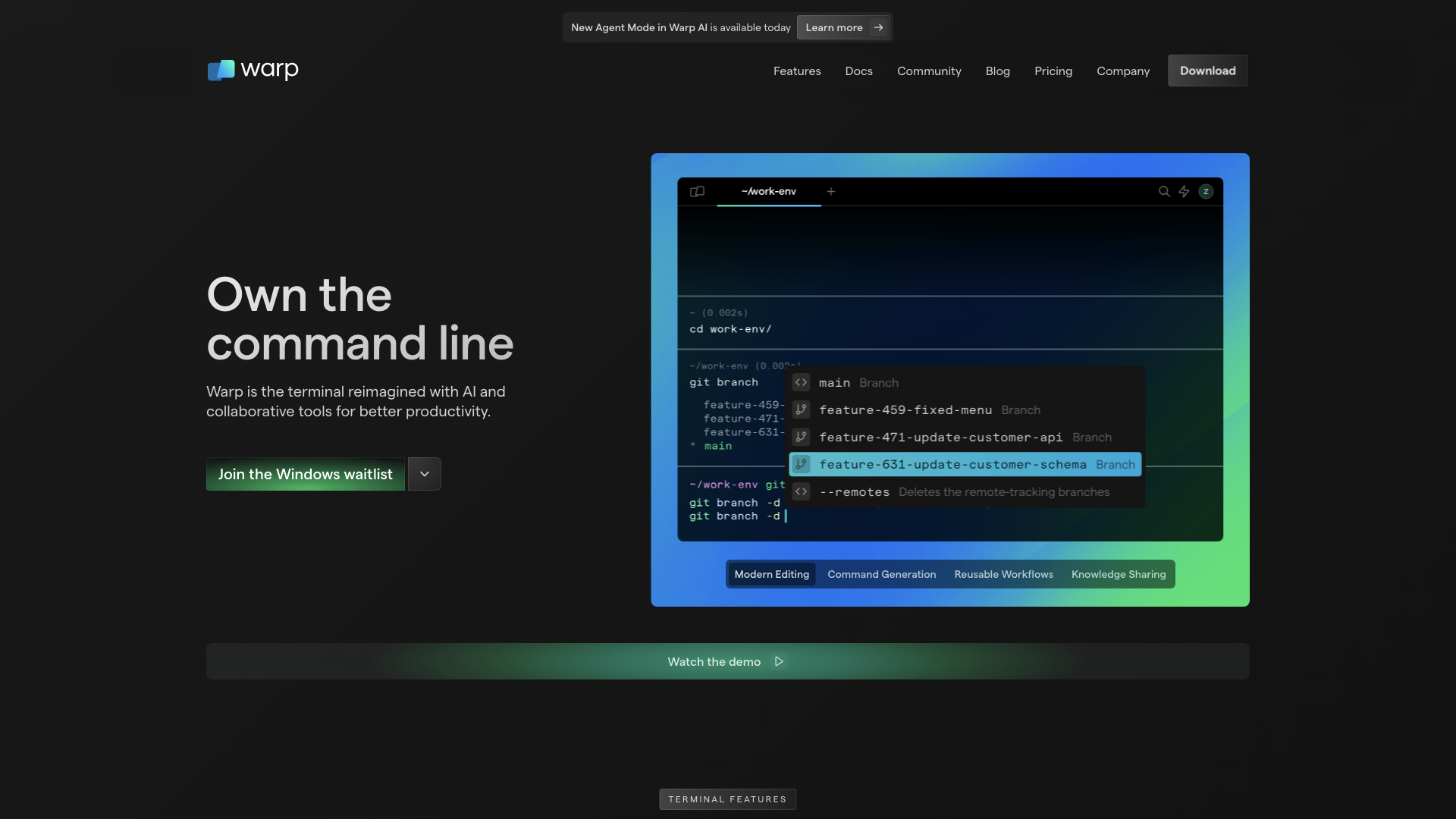The width and height of the screenshot is (1456, 819).
Task: Open the Pricing page
Action: pos(1053,71)
